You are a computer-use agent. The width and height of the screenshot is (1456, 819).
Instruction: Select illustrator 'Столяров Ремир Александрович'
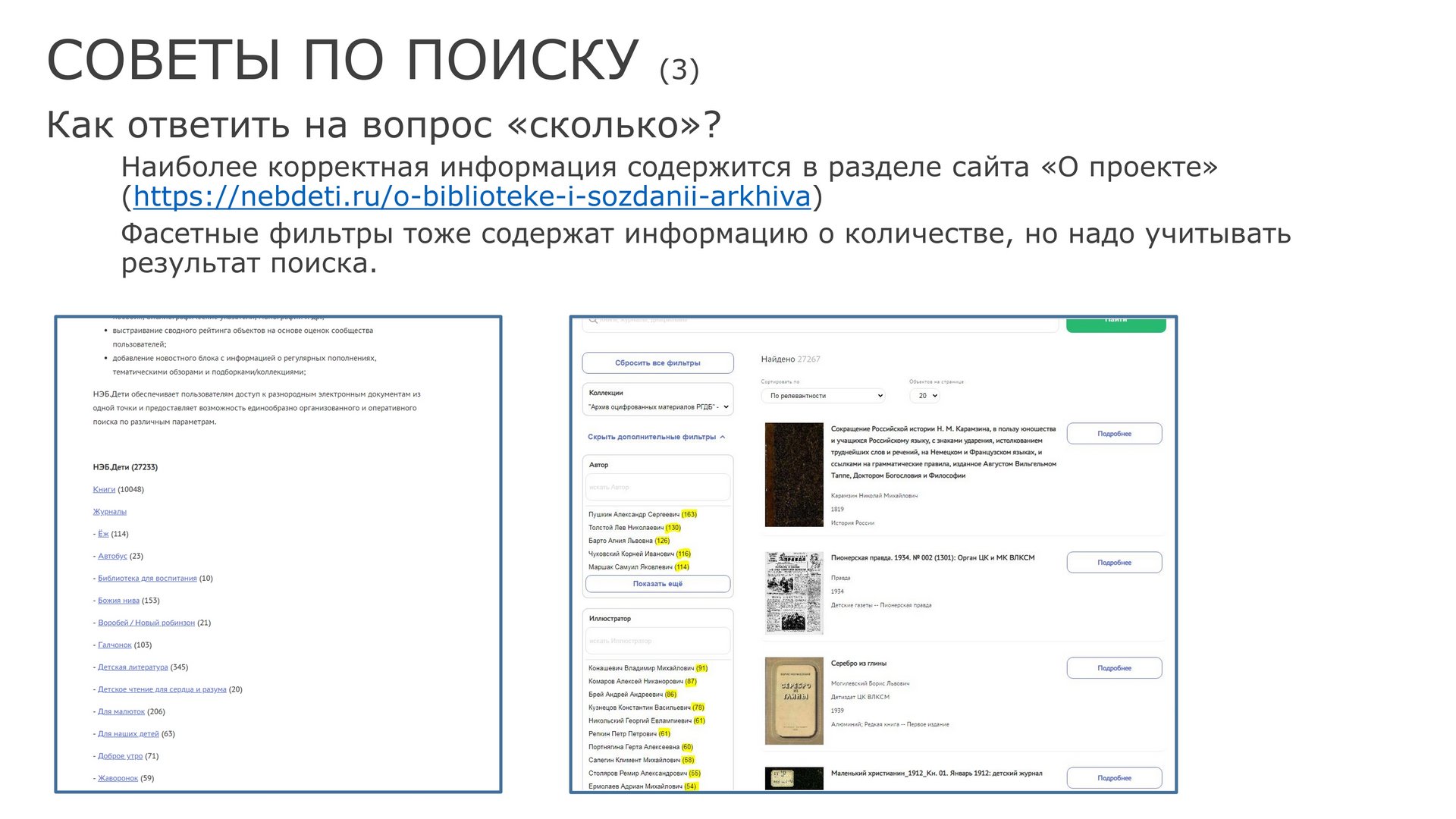(x=645, y=773)
